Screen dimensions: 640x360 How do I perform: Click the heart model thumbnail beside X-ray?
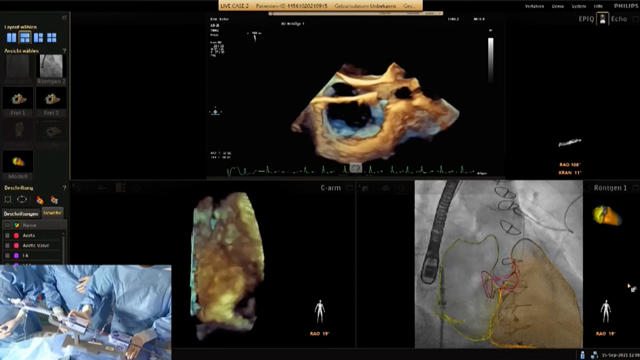pos(607,216)
